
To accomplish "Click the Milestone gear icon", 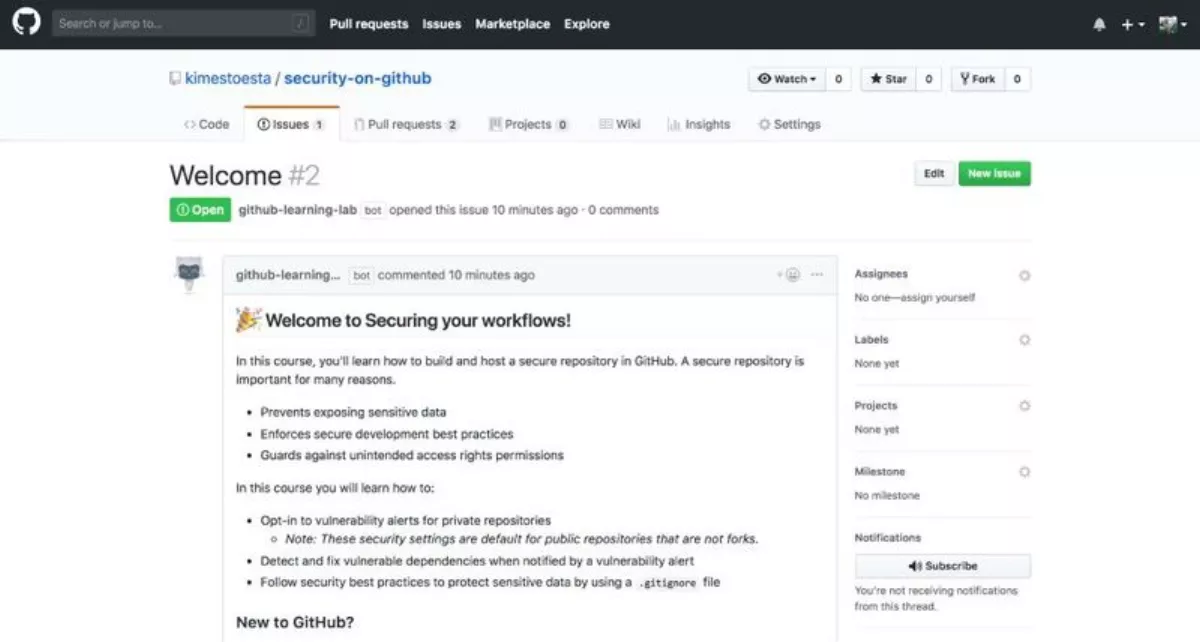I will [1024, 472].
